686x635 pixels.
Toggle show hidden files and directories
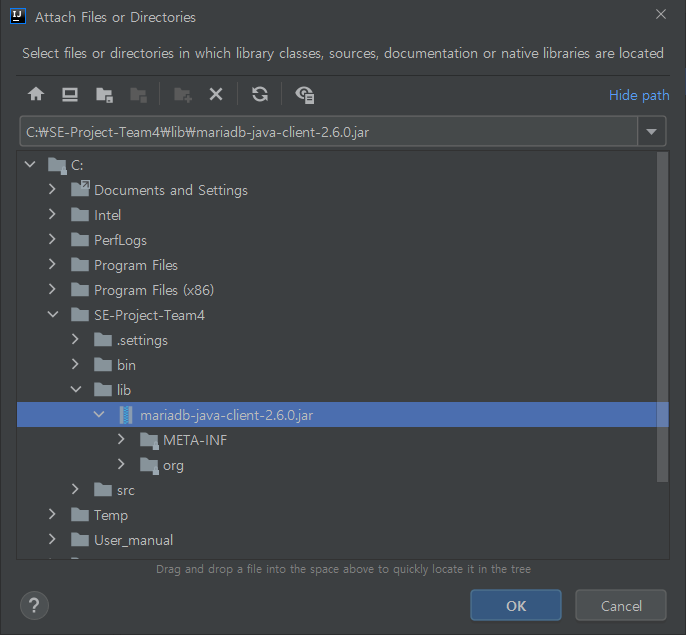(304, 95)
